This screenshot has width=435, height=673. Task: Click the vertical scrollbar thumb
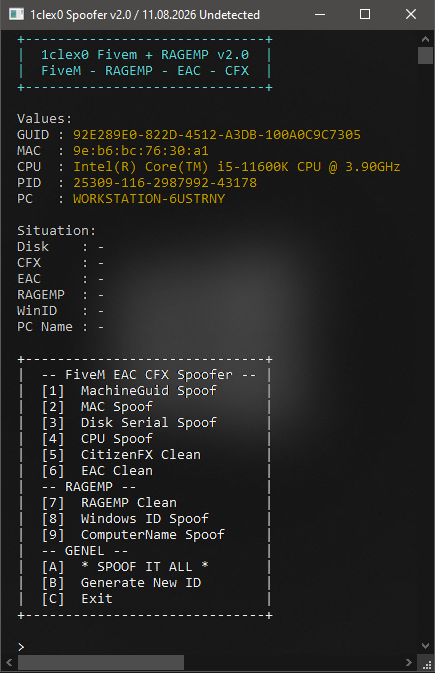tap(425, 55)
